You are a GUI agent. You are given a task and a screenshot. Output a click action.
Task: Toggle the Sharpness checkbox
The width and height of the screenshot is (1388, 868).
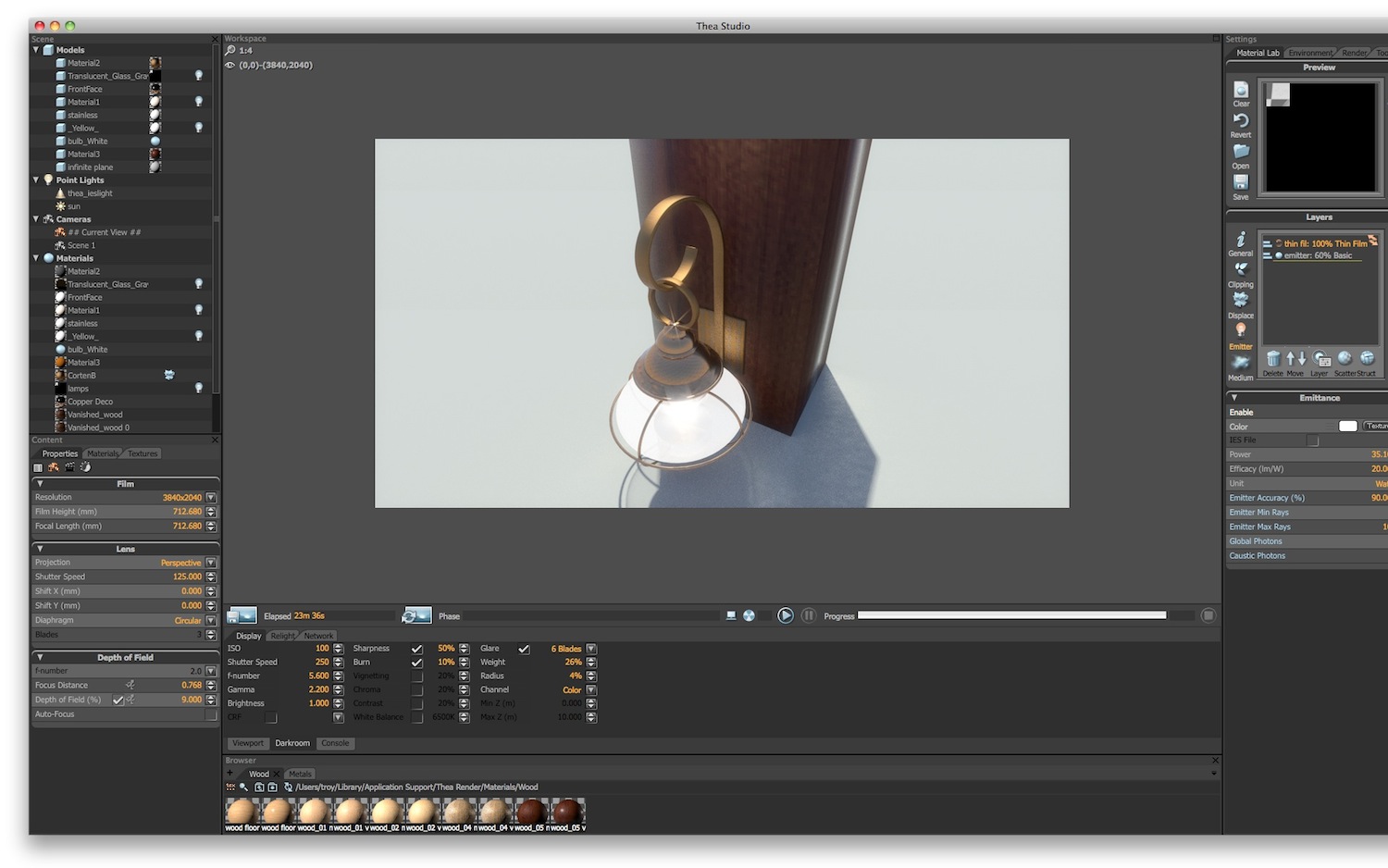[417, 649]
